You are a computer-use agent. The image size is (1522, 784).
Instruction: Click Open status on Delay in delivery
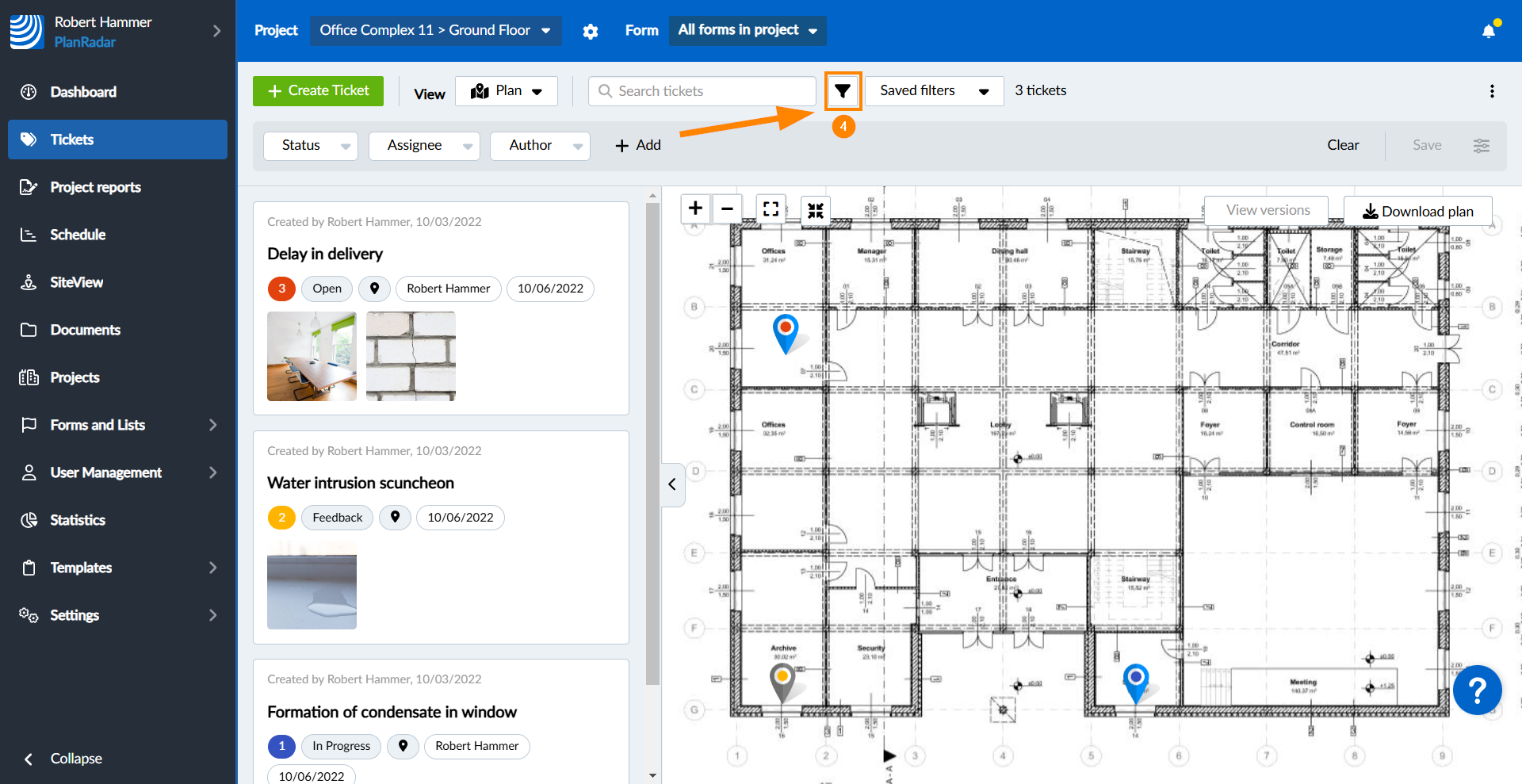(x=327, y=289)
